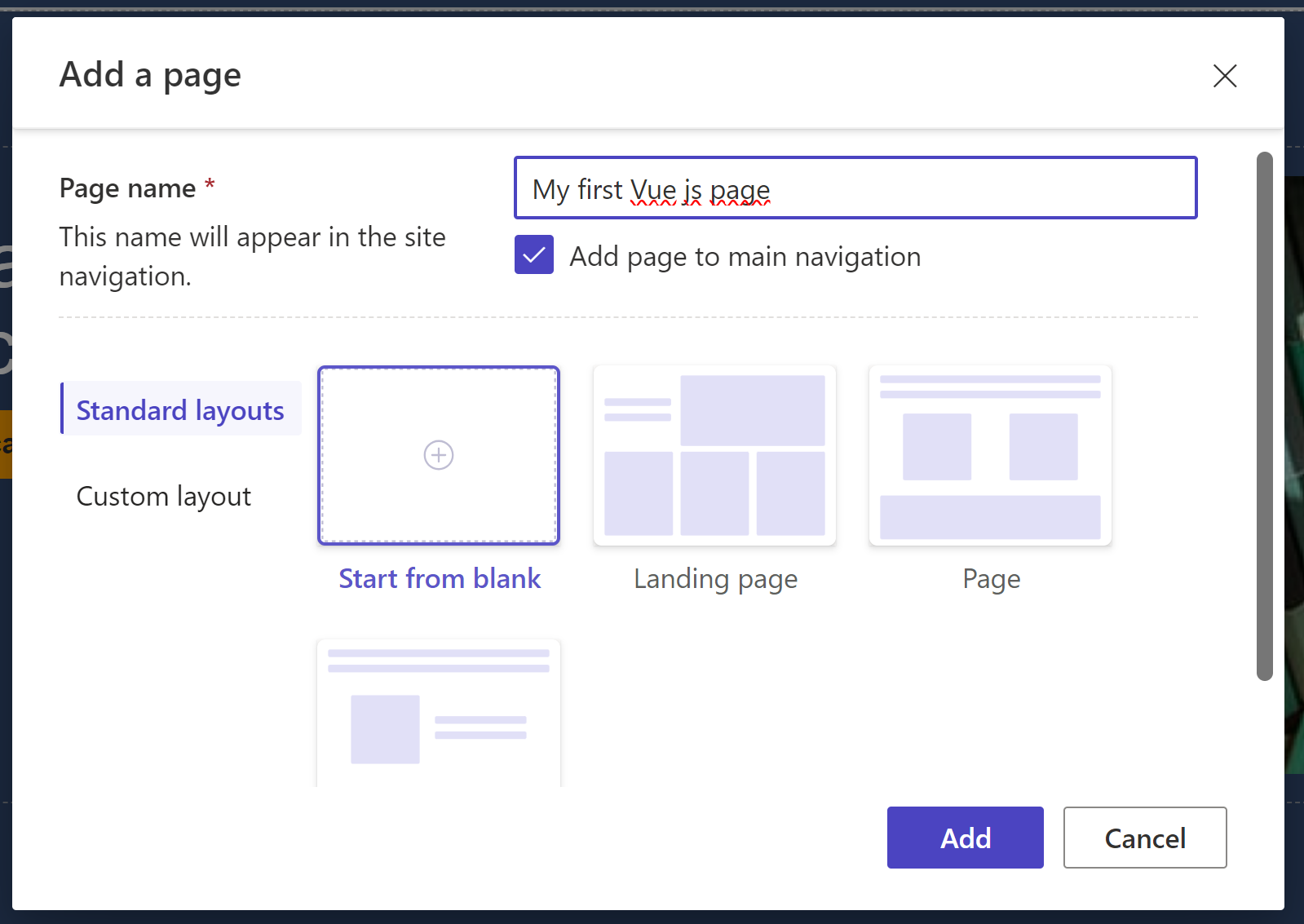Pick the Page layout template
This screenshot has width=1304, height=924.
[989, 455]
